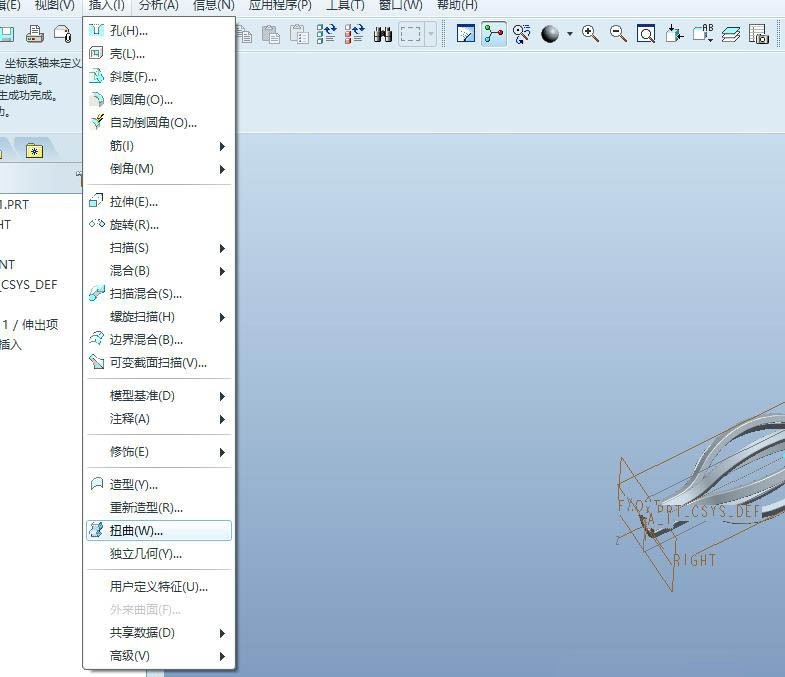
Task: Toggle the sketch orientation view button
Action: click(x=466, y=34)
